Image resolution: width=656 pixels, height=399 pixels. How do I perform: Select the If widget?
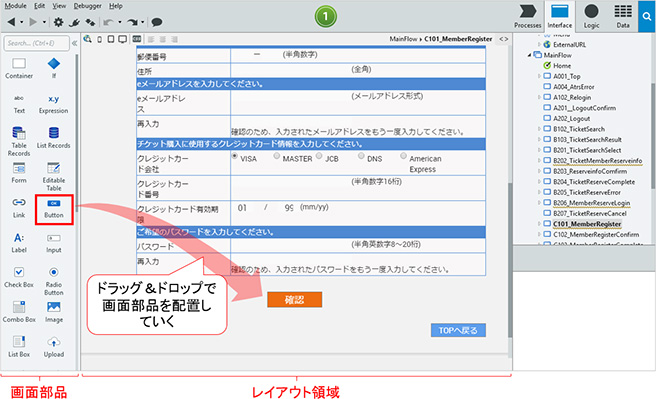coord(54,68)
